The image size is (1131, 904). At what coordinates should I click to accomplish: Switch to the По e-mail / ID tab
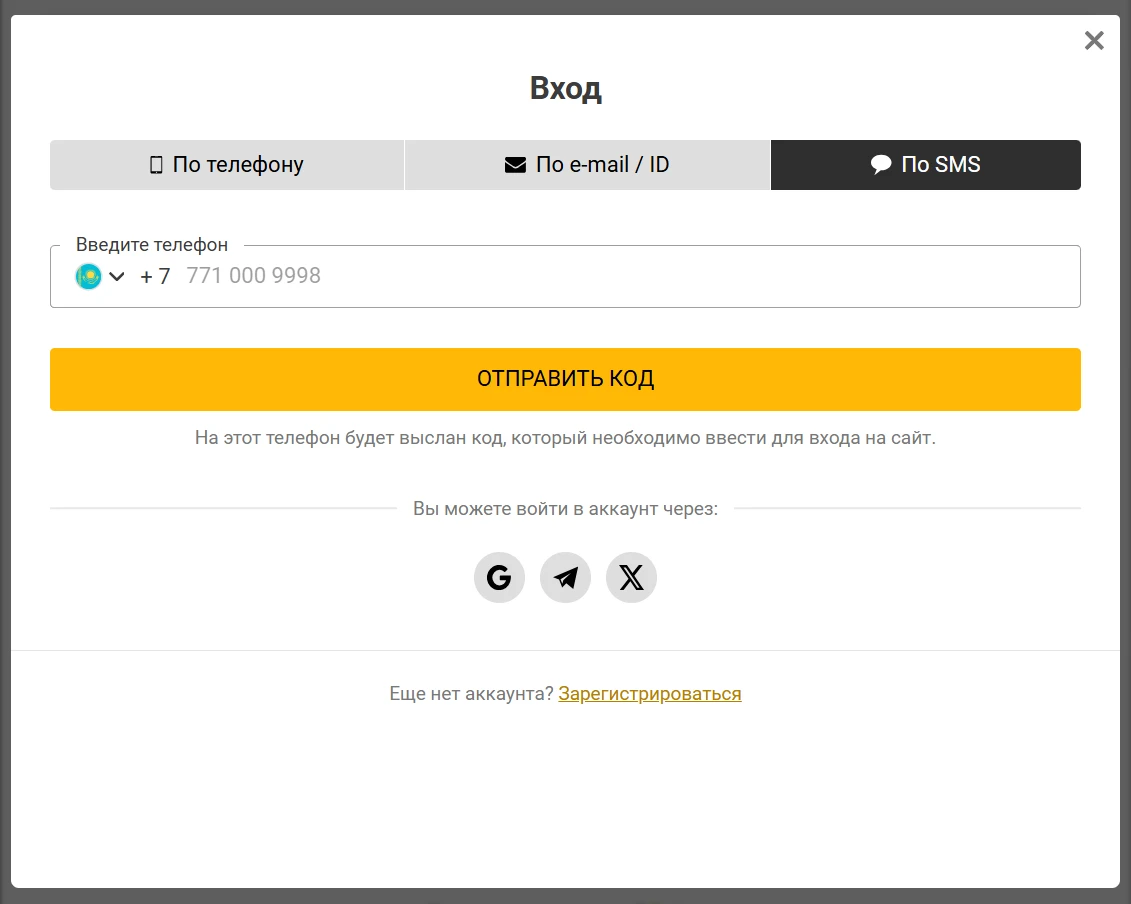pos(587,165)
